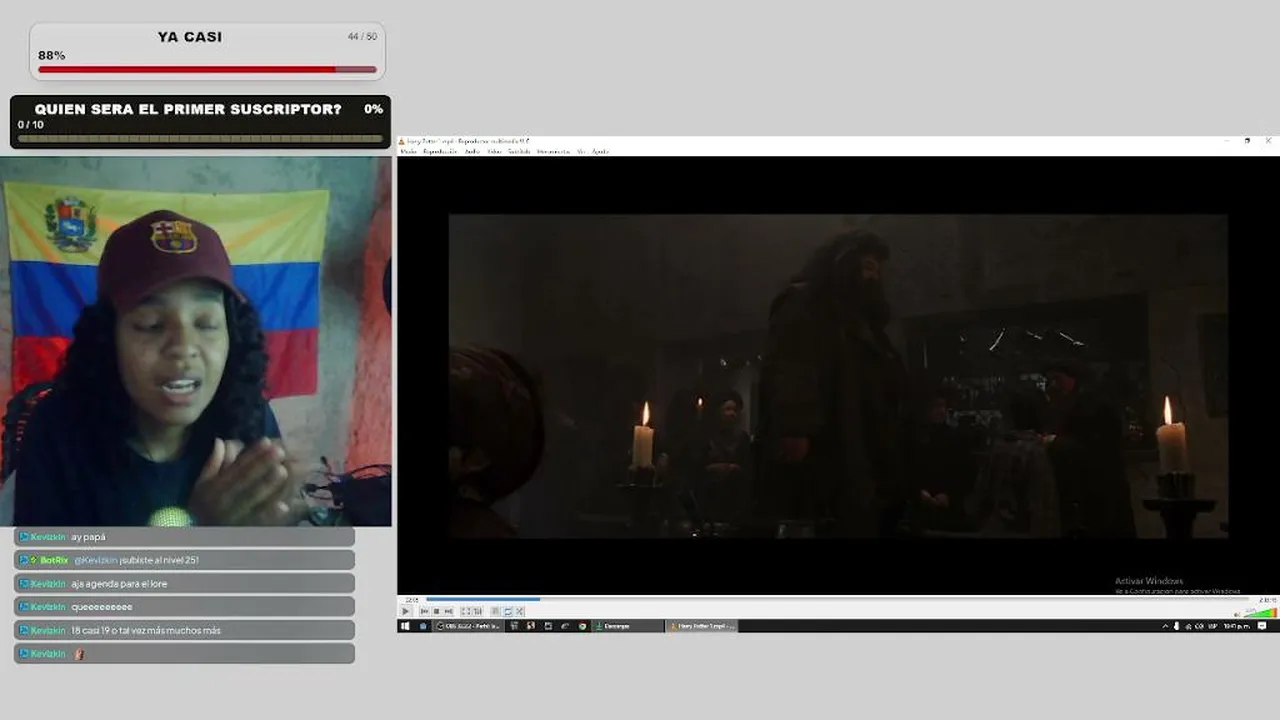
Task: Stop playback in VLC
Action: coord(436,611)
